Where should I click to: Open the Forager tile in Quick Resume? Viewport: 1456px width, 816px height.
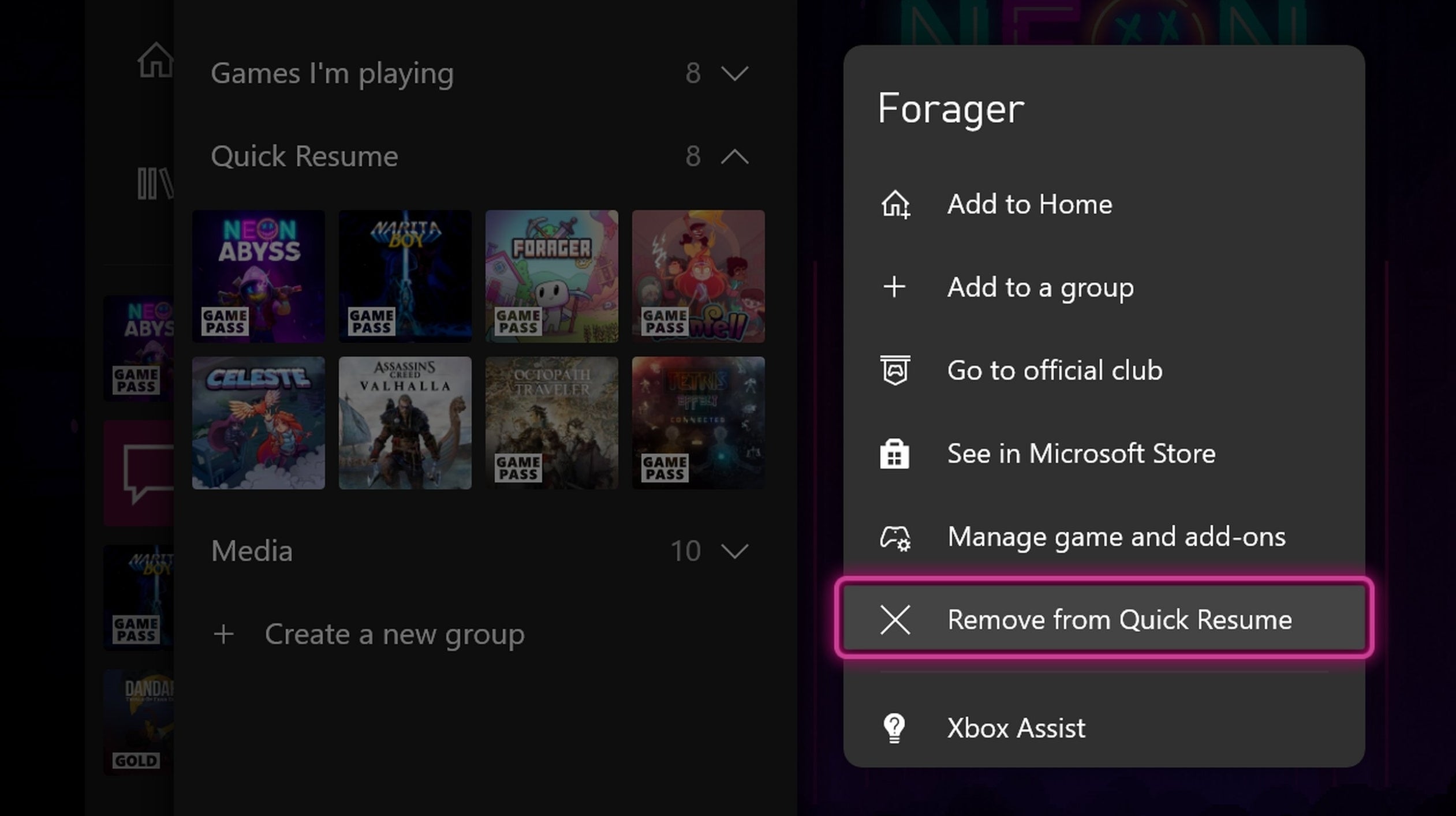pyautogui.click(x=551, y=276)
